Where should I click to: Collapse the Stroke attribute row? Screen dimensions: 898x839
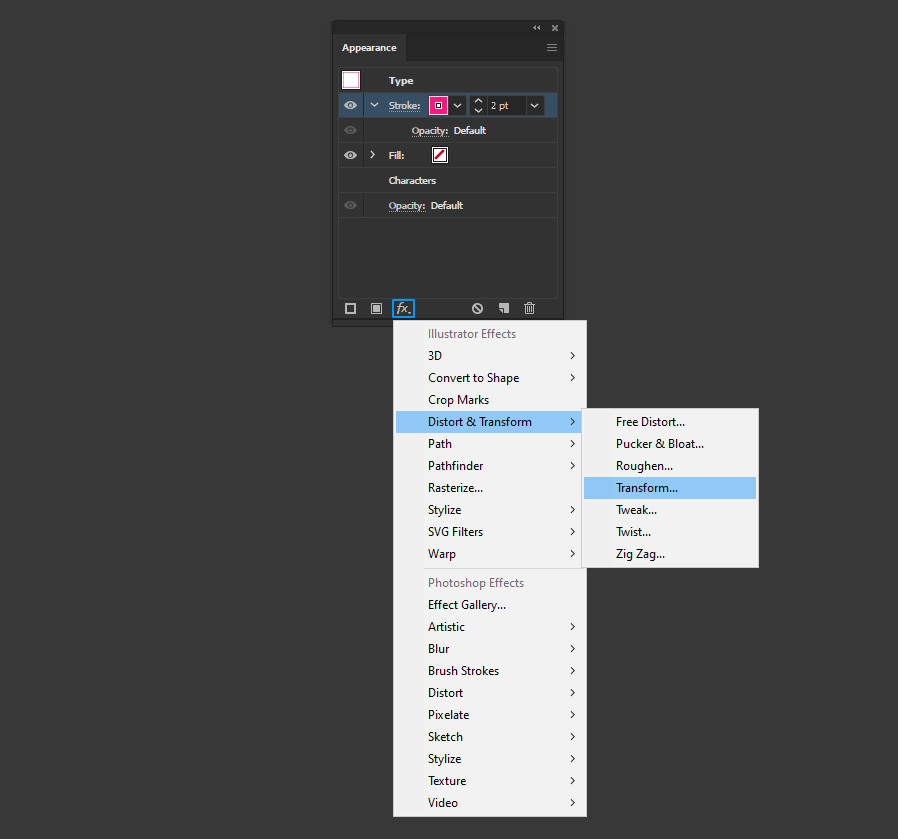point(375,105)
